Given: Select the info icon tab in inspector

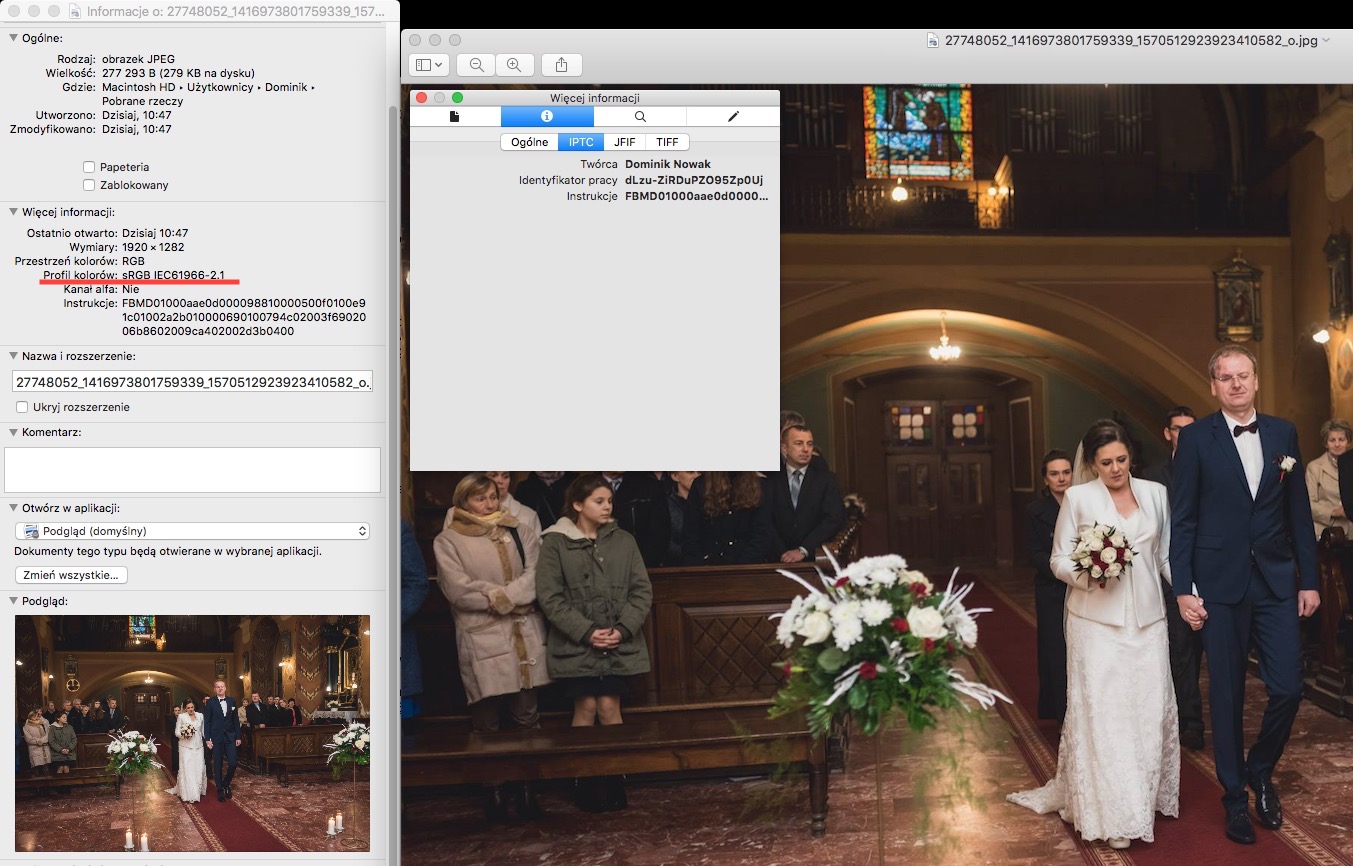Looking at the screenshot, I should (x=547, y=117).
